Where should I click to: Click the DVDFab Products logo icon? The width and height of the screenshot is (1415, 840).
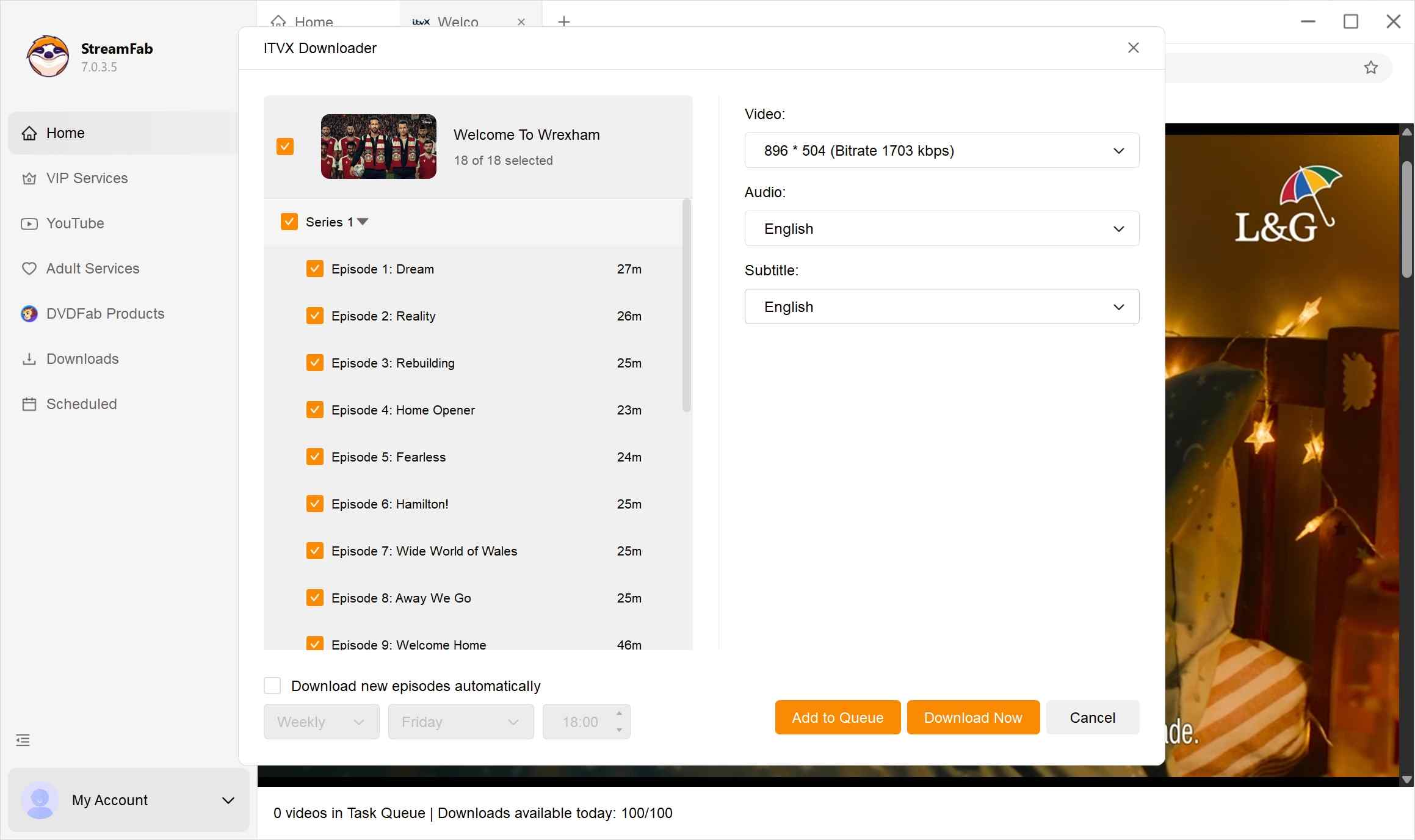29,314
